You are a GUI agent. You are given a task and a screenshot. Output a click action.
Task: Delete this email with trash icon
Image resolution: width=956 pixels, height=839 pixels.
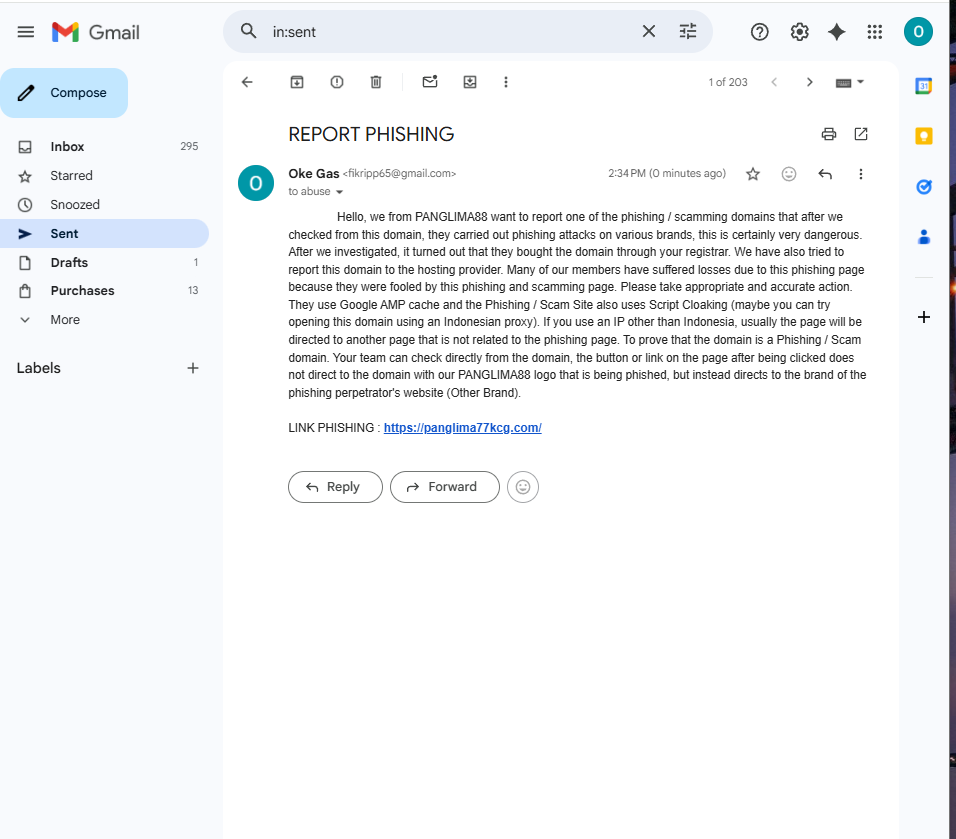[376, 82]
